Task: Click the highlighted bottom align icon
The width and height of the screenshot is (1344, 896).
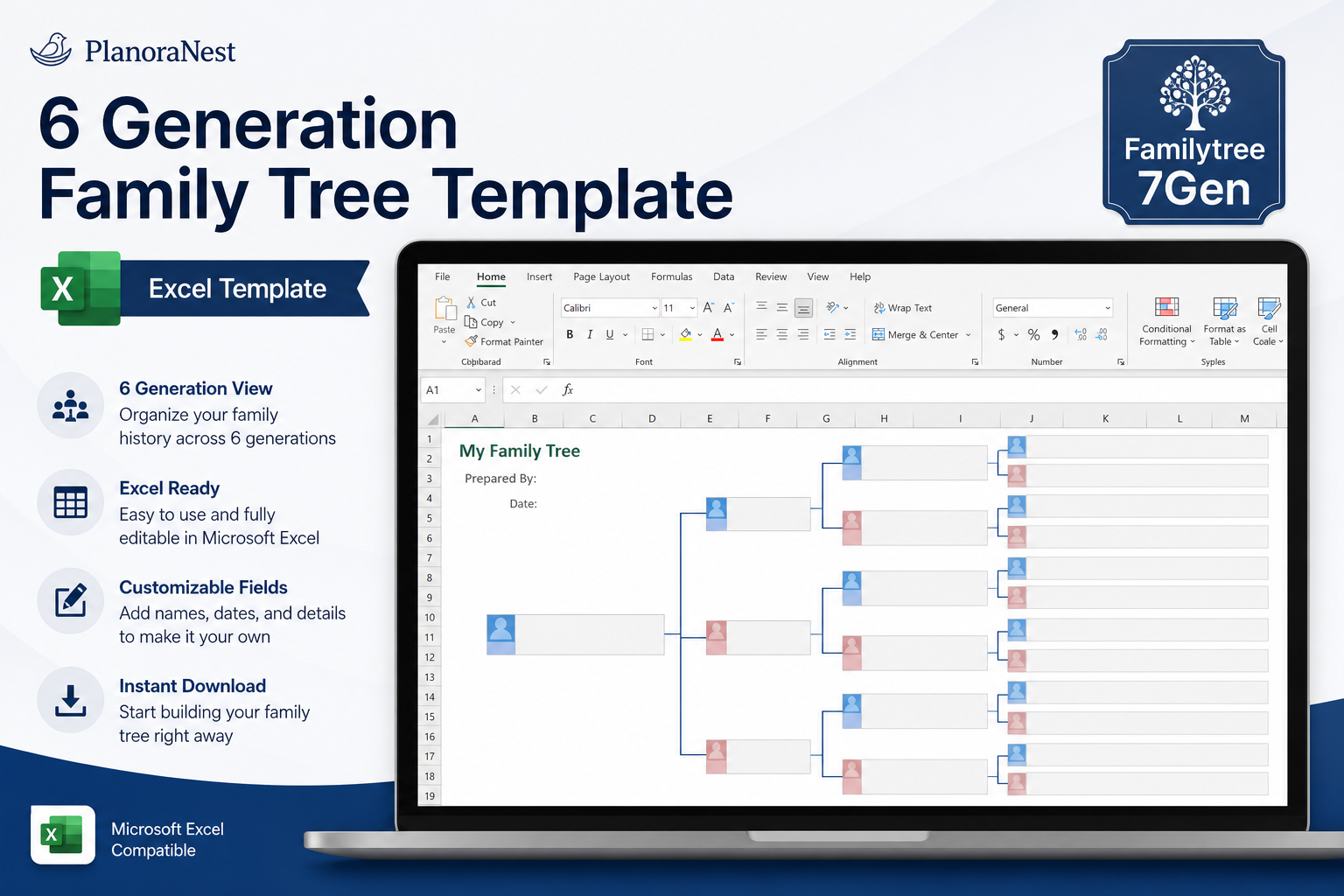Action: (803, 308)
